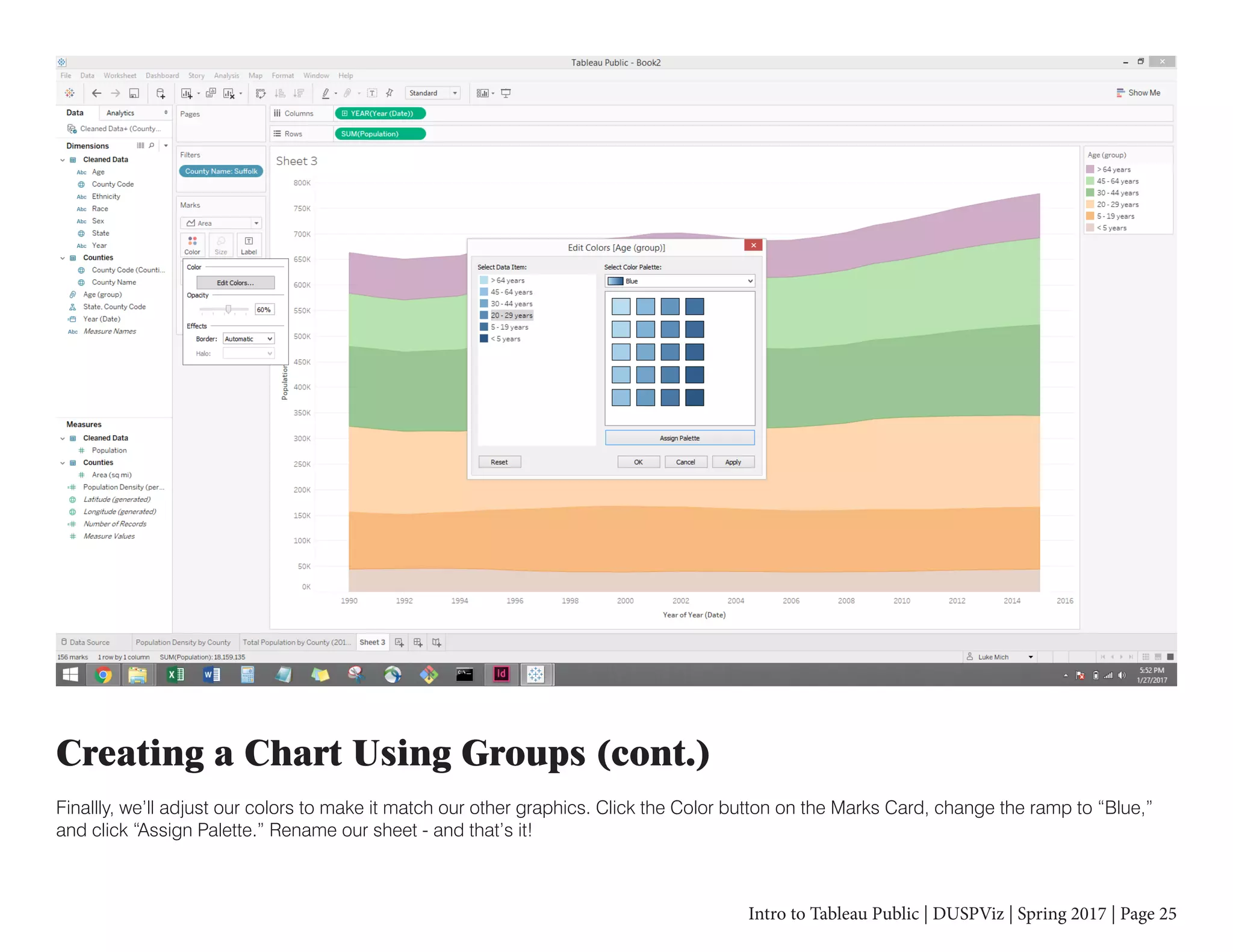Screen dimensions: 1233x952
Task: Click the SUM(Population) pill in Rows
Action: (380, 134)
